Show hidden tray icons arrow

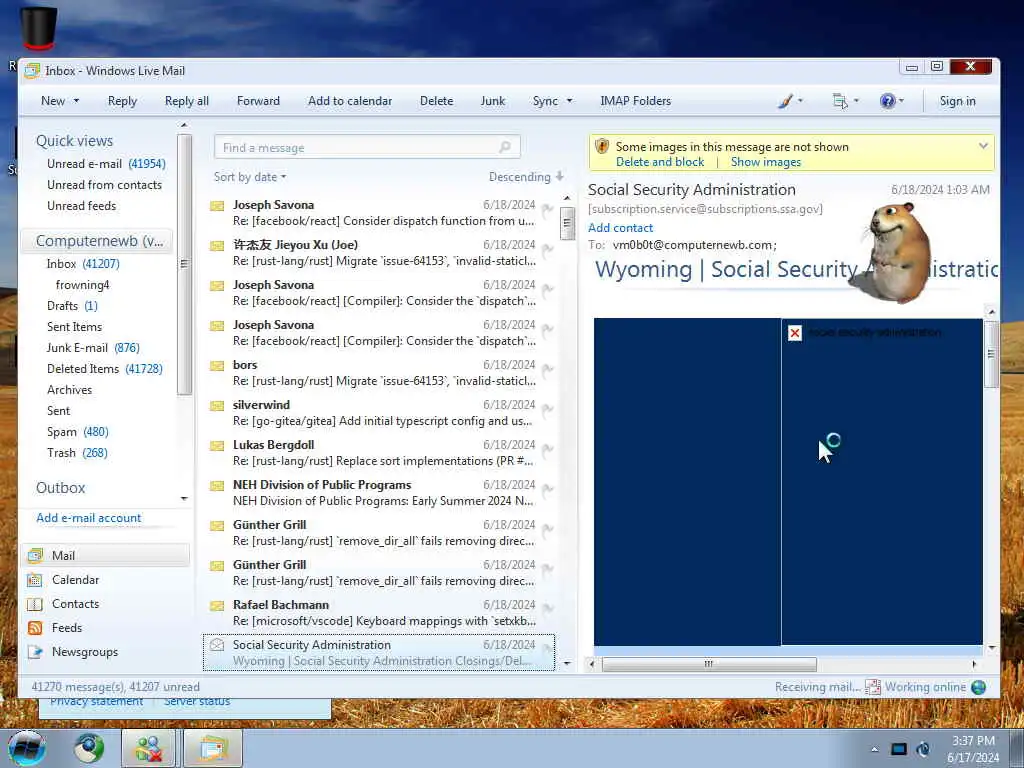(x=874, y=749)
